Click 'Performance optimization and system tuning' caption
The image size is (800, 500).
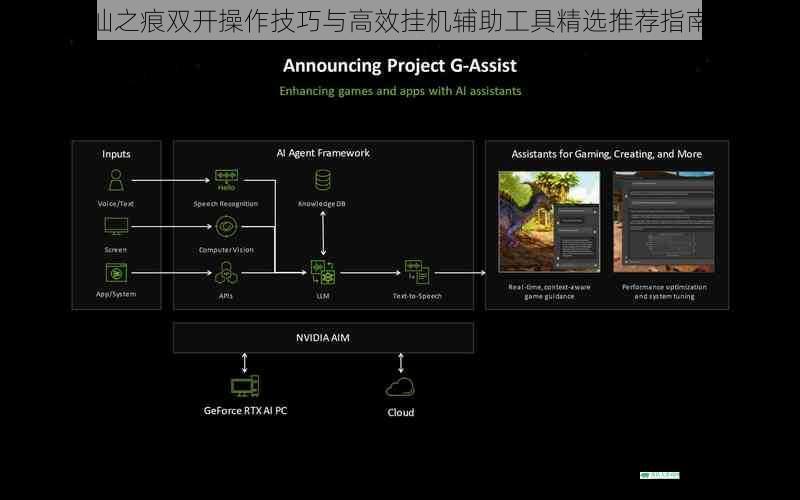click(664, 292)
